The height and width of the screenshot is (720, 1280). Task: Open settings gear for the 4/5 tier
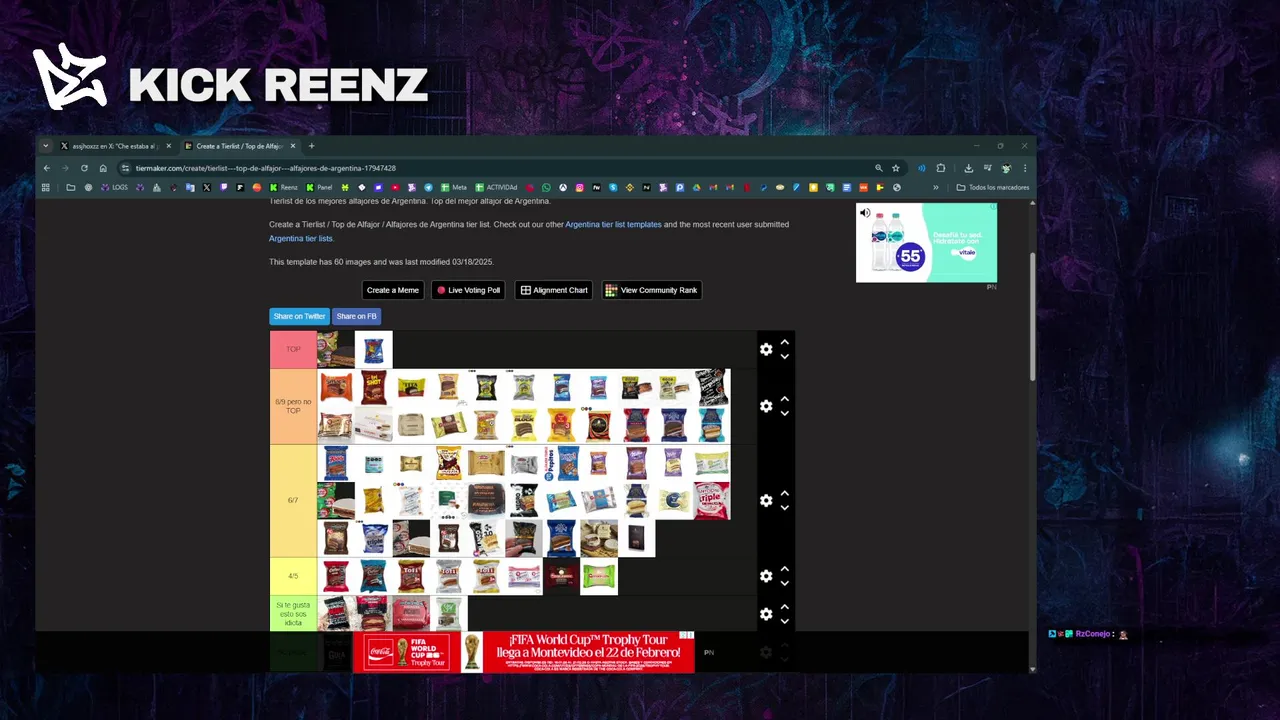[766, 576]
